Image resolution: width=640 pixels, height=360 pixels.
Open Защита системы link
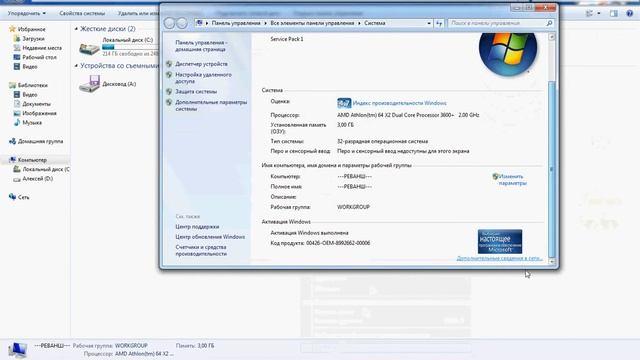[196, 92]
